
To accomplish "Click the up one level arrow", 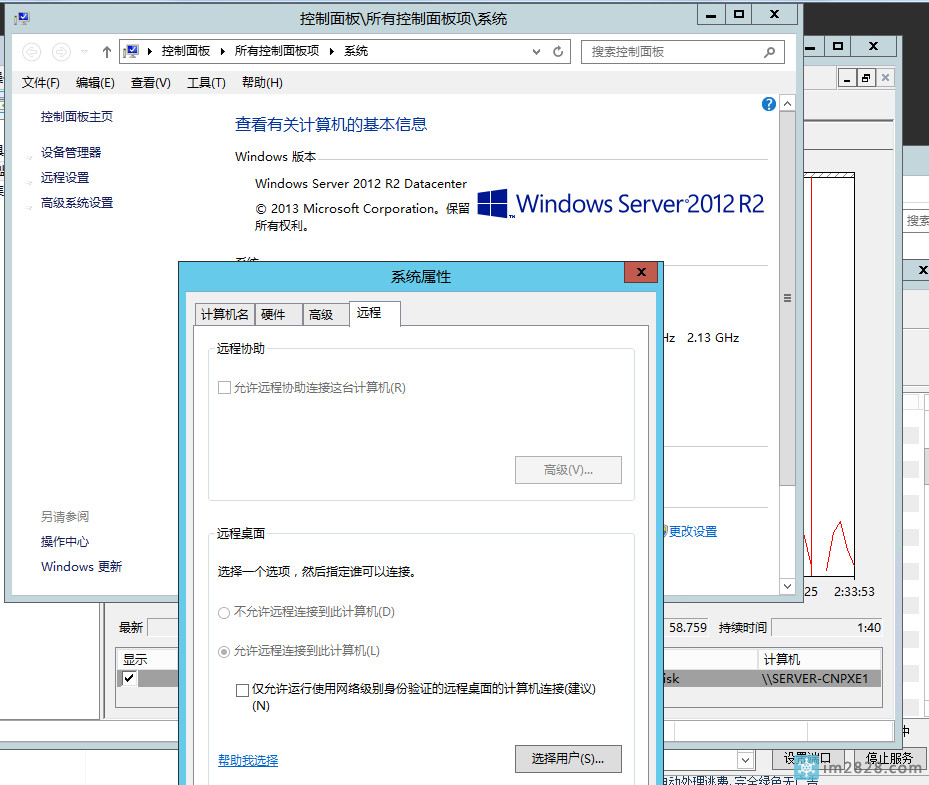I will (107, 52).
